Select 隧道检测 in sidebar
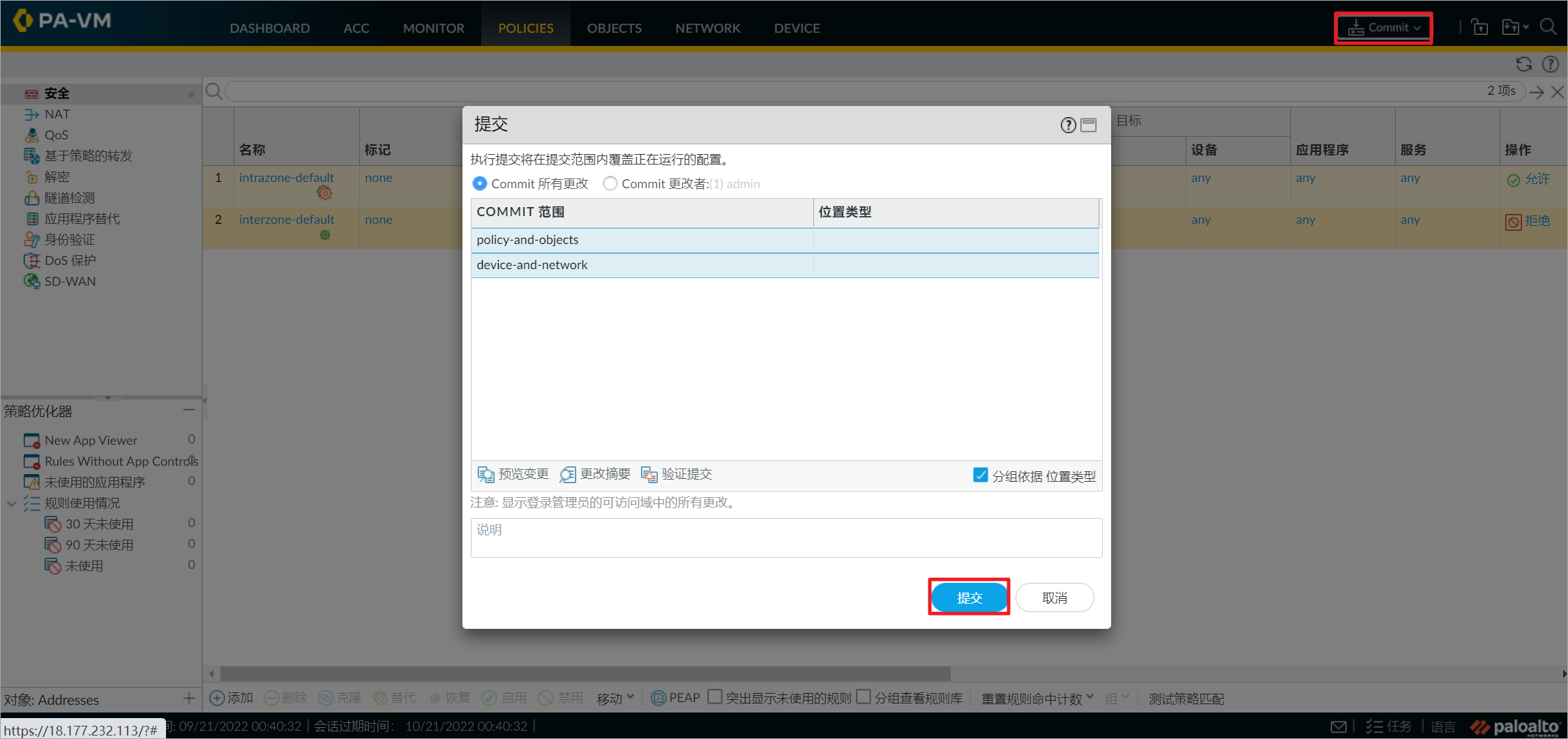Image resolution: width=1568 pixels, height=739 pixels. (69, 198)
